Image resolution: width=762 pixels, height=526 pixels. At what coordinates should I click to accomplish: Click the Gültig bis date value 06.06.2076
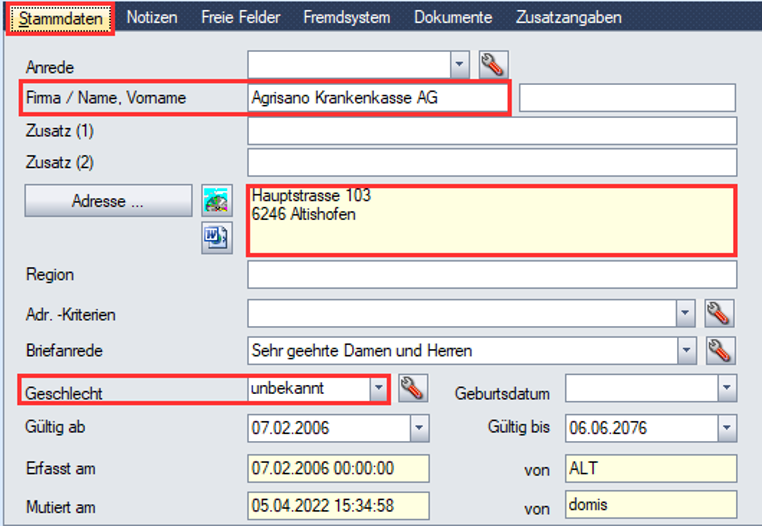point(608,428)
